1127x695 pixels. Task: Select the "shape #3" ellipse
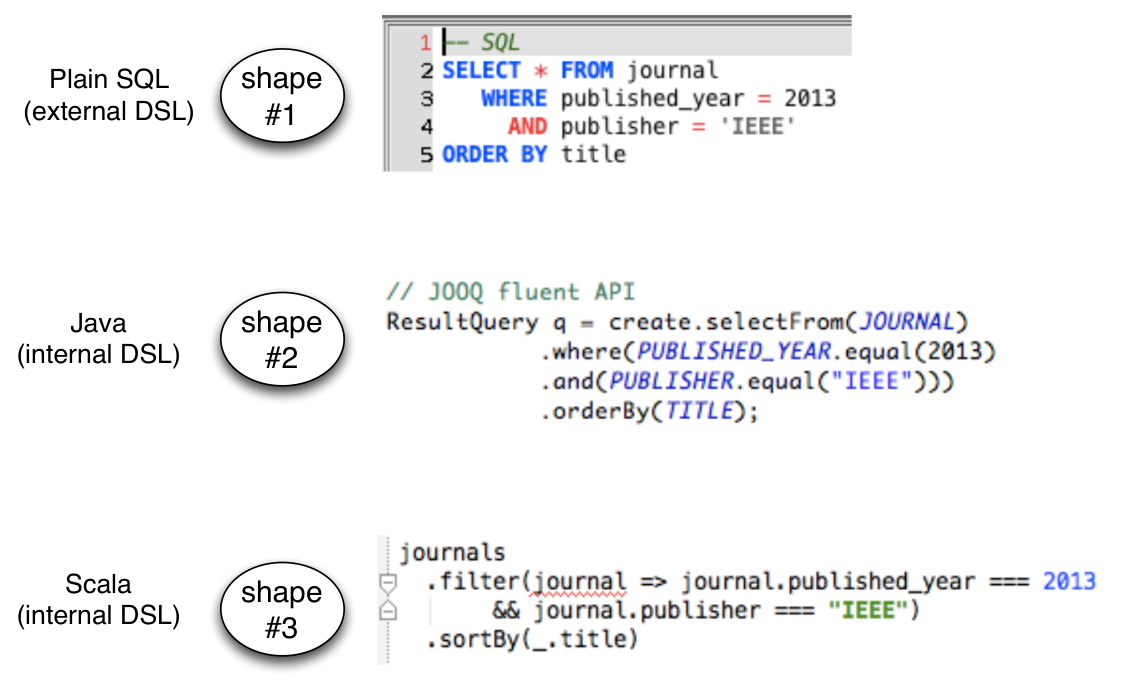pos(282,609)
